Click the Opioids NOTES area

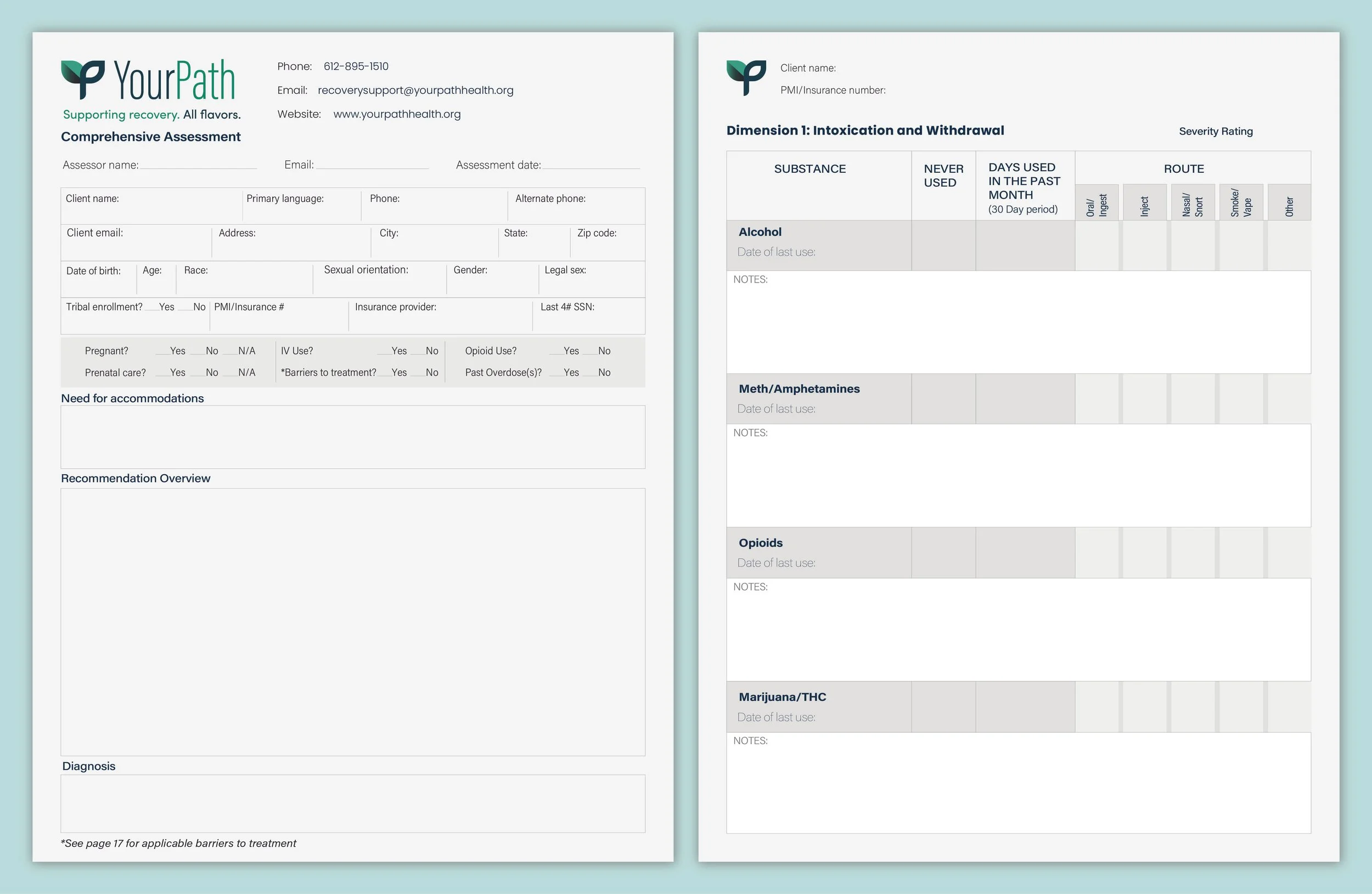point(1018,629)
